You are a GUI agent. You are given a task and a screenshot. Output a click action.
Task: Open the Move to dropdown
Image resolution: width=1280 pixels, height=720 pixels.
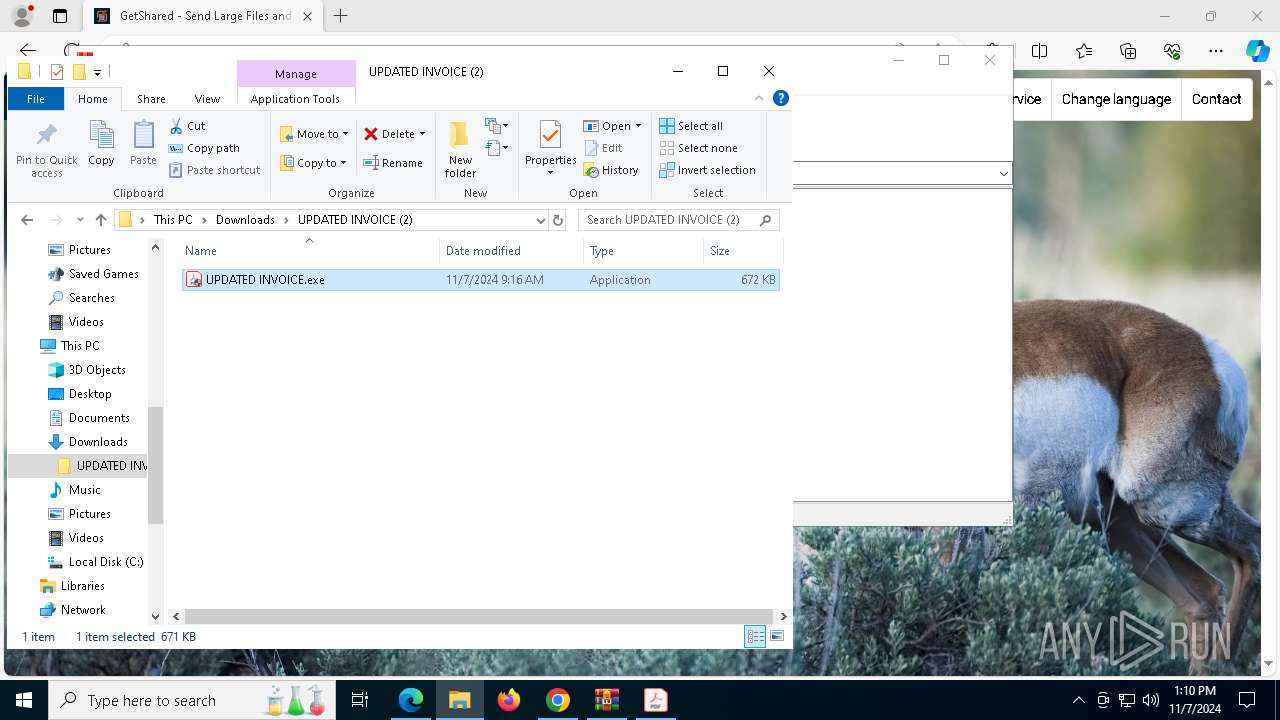coord(314,134)
